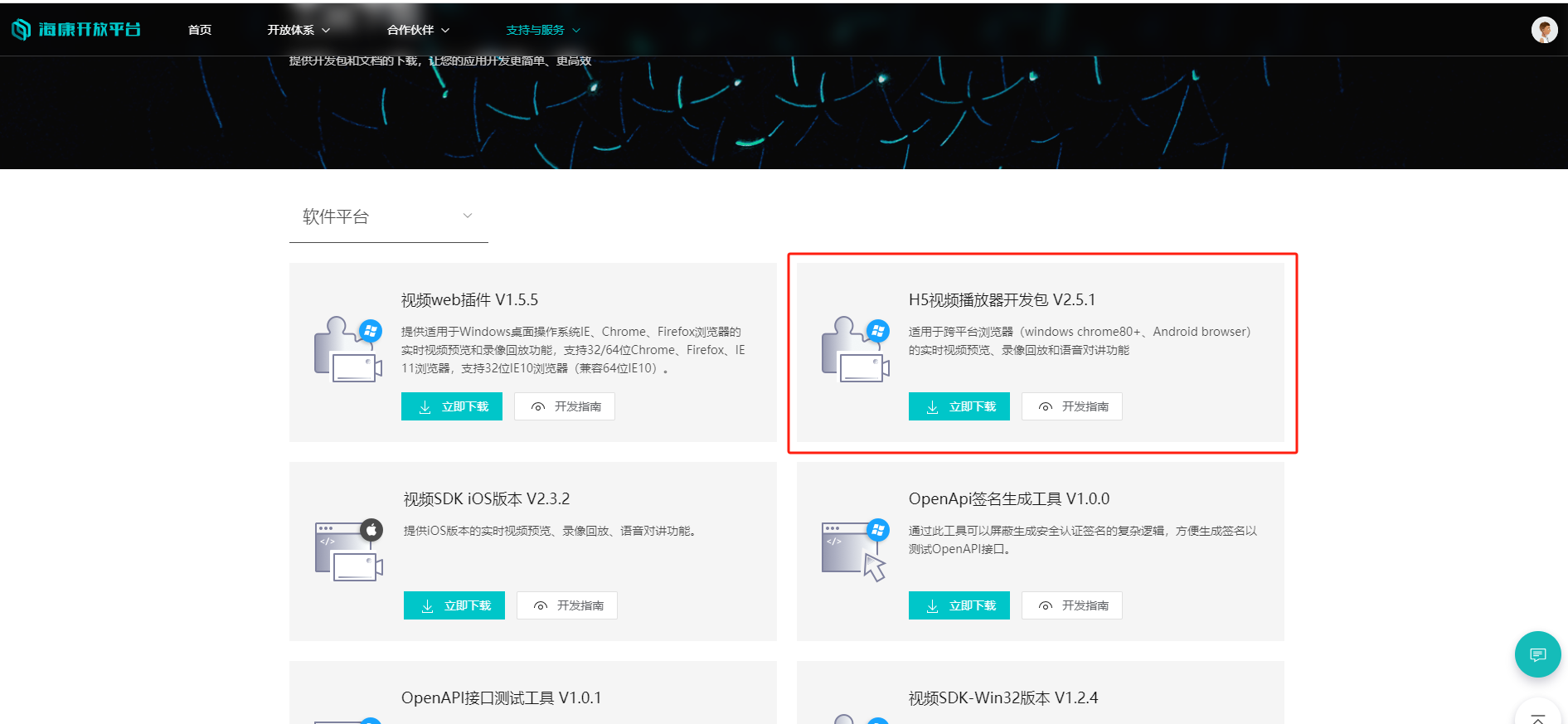This screenshot has height=724, width=1568.
Task: Click the H5视频播放器开发包 V2.5.1 title
Action: [1002, 299]
